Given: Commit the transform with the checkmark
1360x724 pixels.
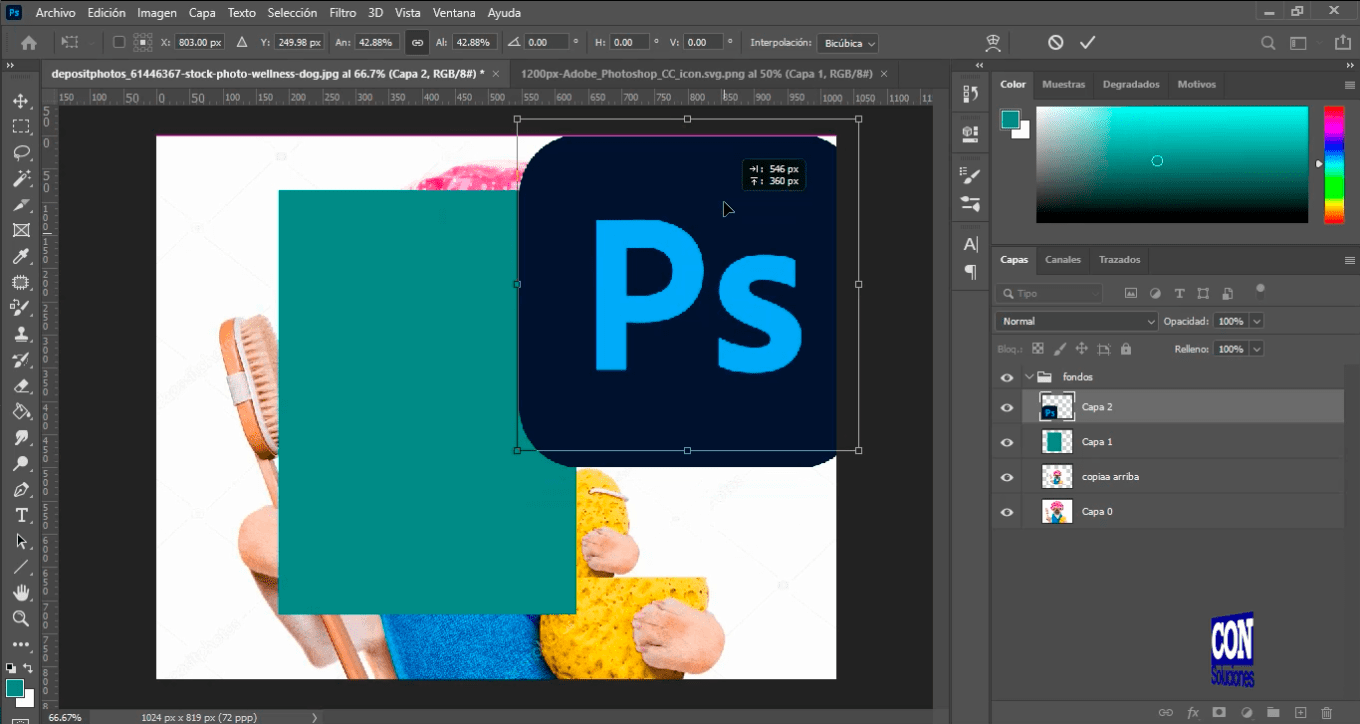Looking at the screenshot, I should [1087, 42].
